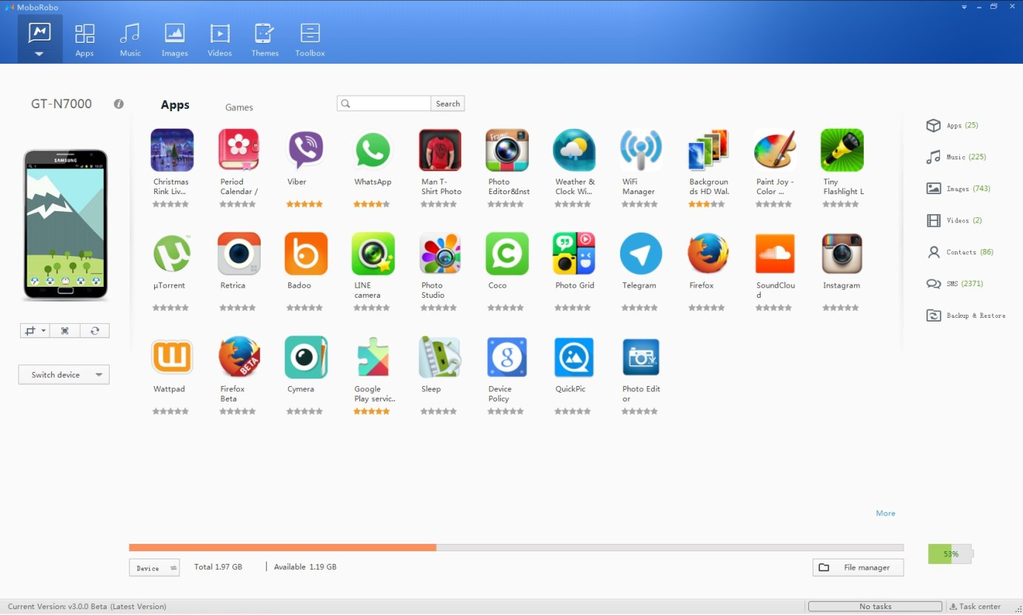The image size is (1023, 615).
Task: Select the Instagram app icon
Action: pos(842,254)
